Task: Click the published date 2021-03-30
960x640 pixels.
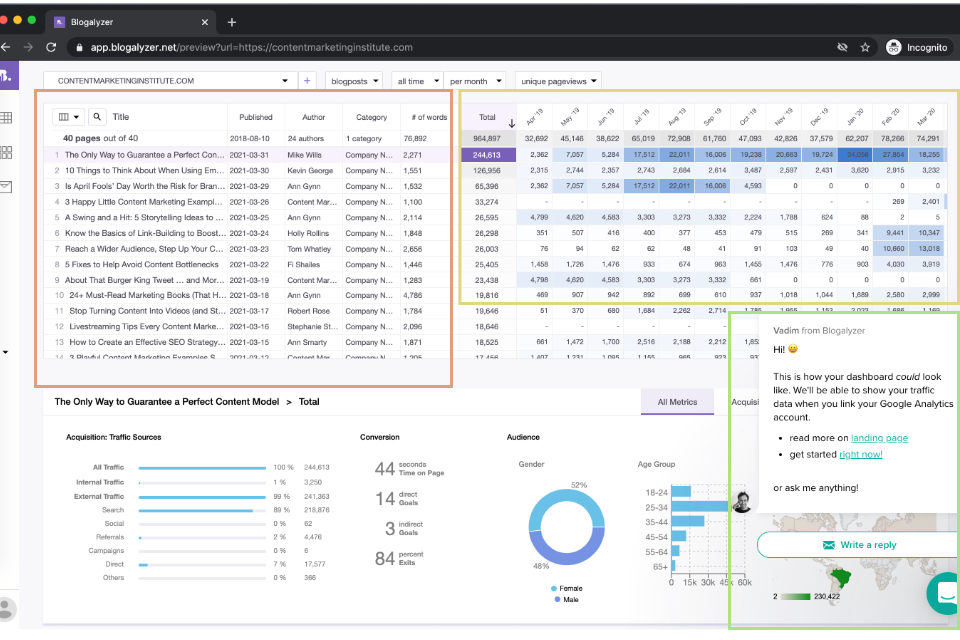Action: point(249,171)
